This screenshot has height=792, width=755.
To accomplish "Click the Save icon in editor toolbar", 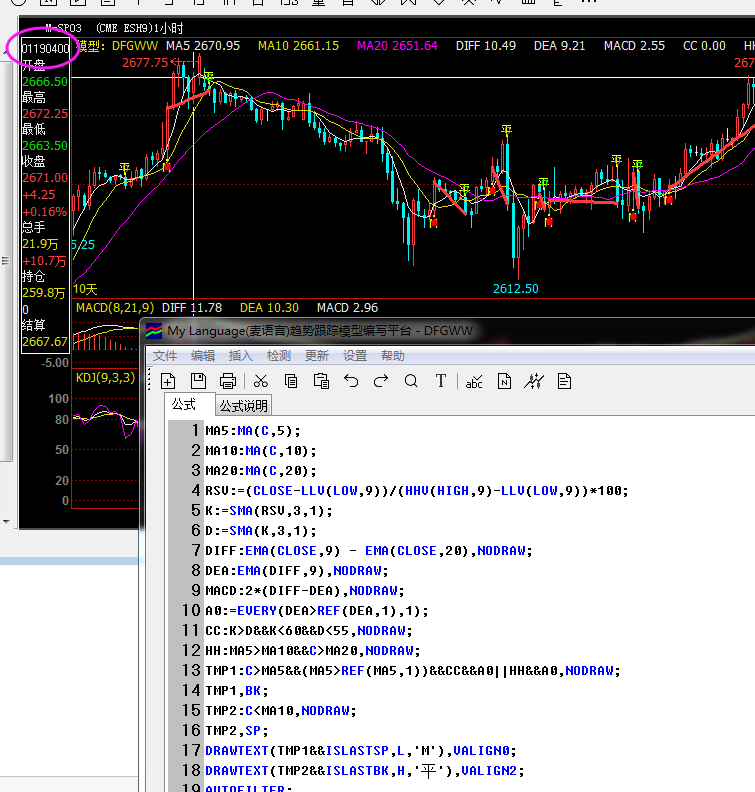I will click(198, 381).
